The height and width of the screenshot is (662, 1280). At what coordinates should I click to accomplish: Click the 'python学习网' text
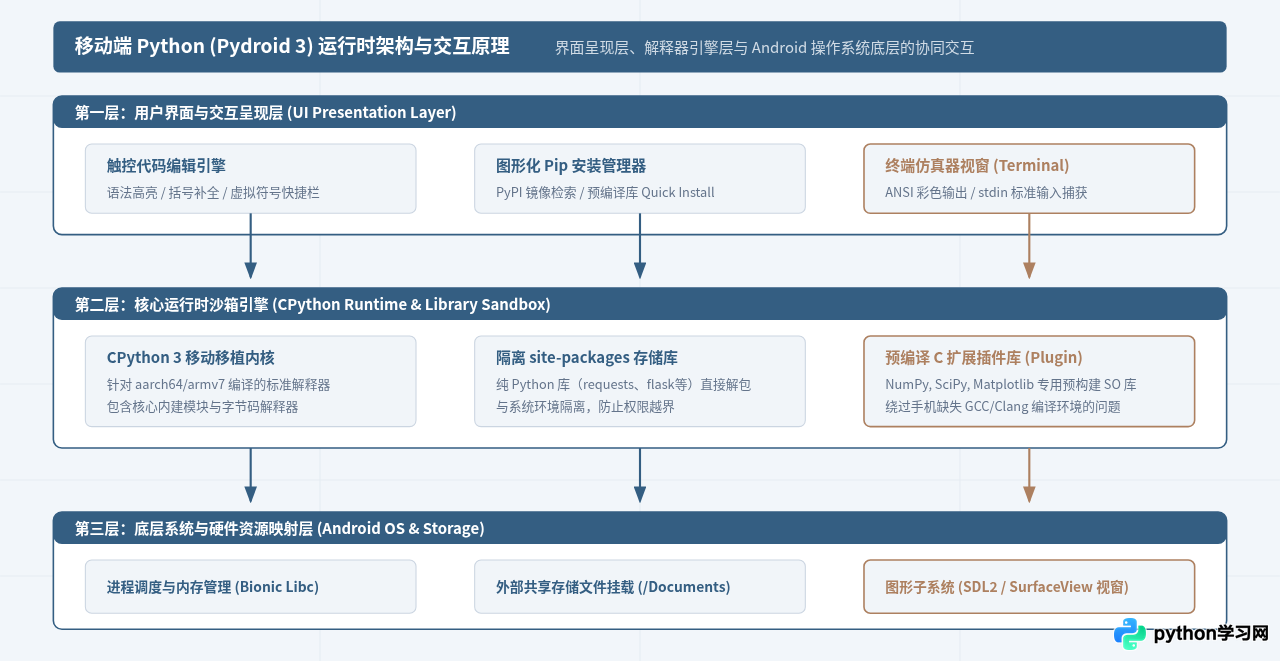coord(1211,634)
